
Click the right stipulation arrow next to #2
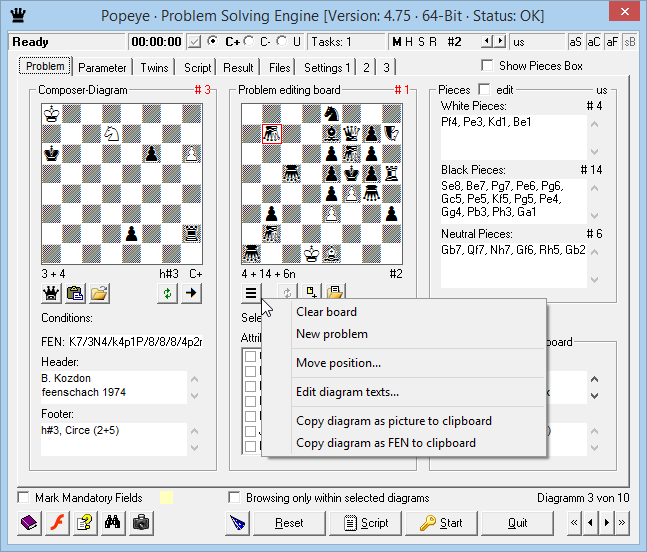point(500,41)
